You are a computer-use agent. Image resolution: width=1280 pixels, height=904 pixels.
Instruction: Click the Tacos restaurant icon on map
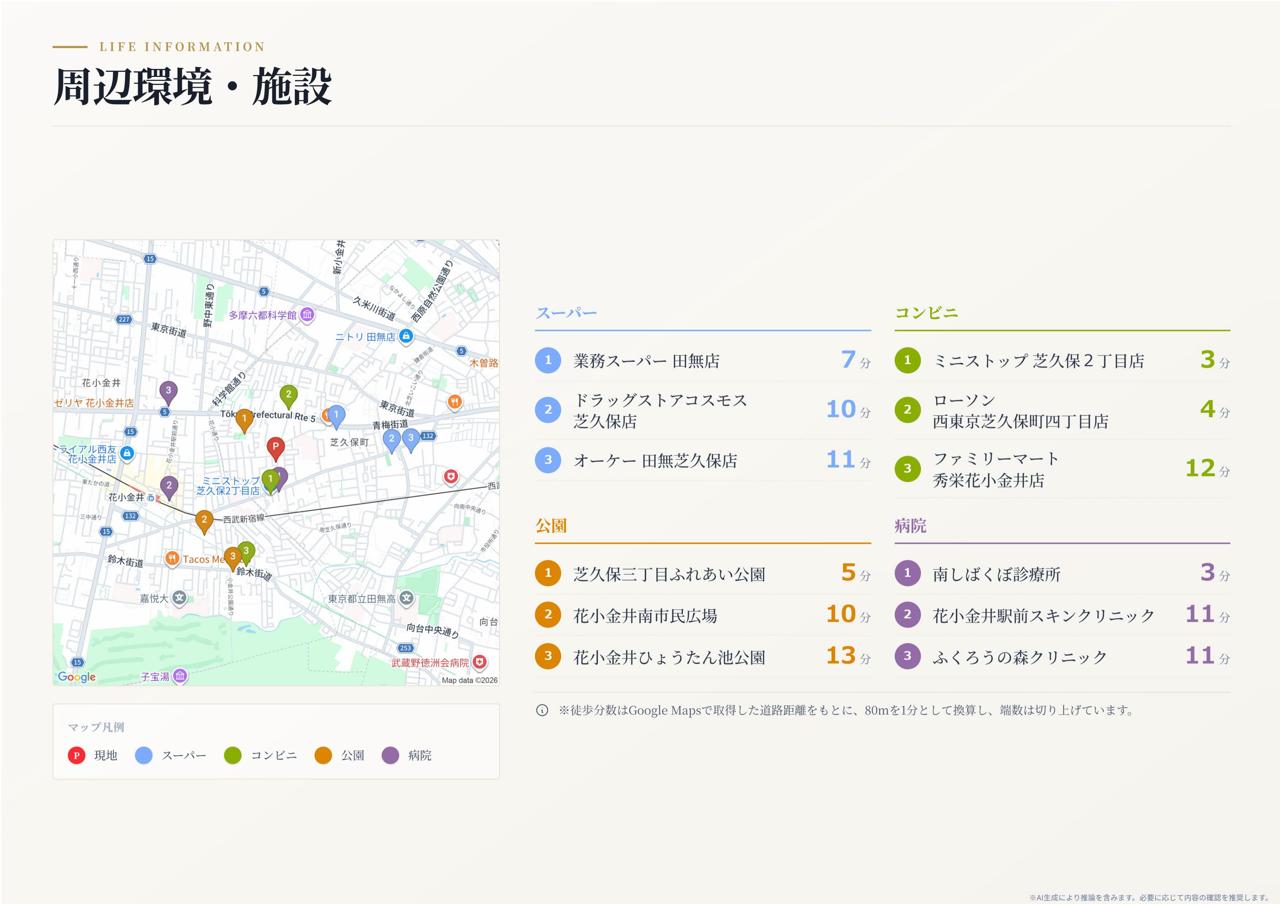(x=172, y=559)
